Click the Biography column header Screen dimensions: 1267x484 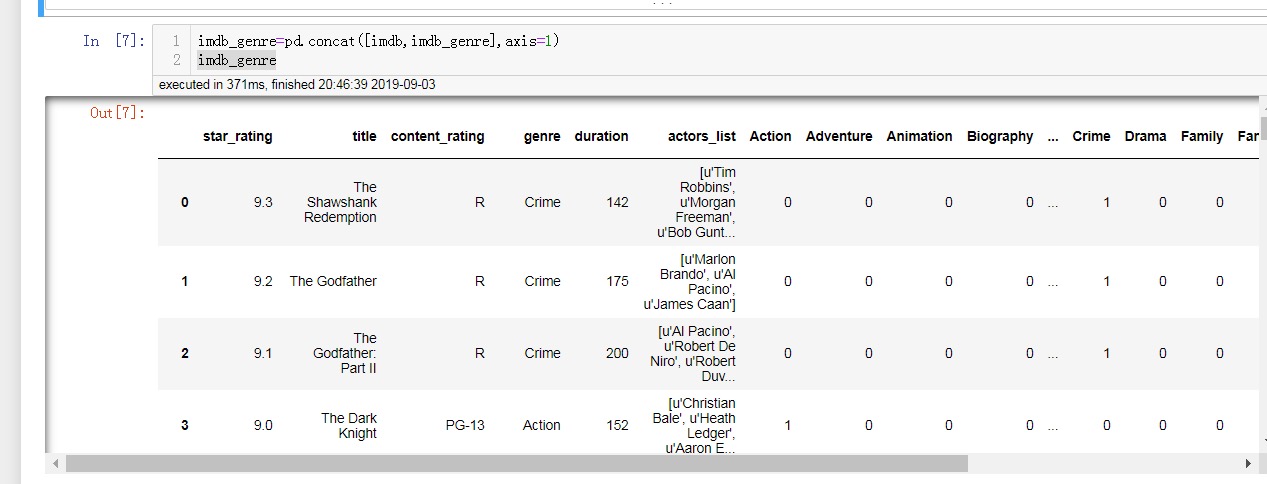click(x=999, y=136)
